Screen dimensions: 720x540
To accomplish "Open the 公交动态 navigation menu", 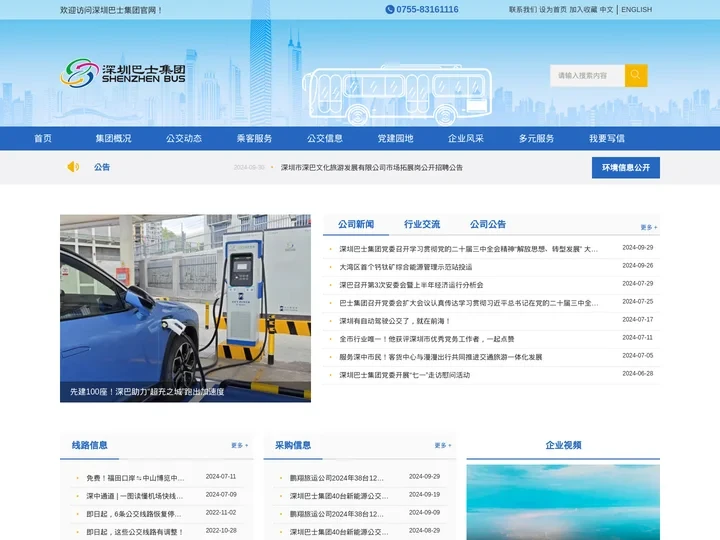I will pos(184,138).
